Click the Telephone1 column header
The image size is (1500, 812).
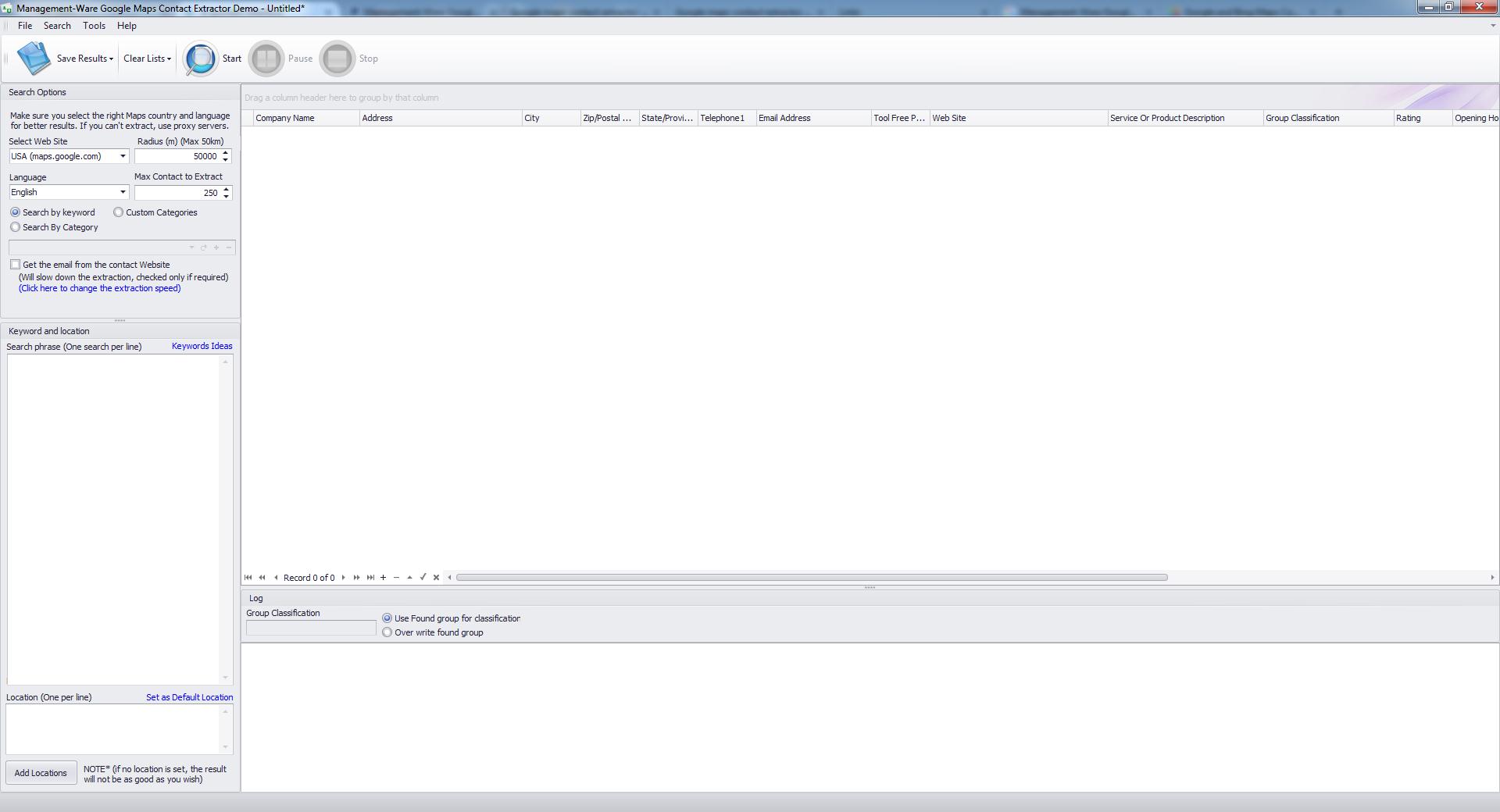(x=727, y=118)
